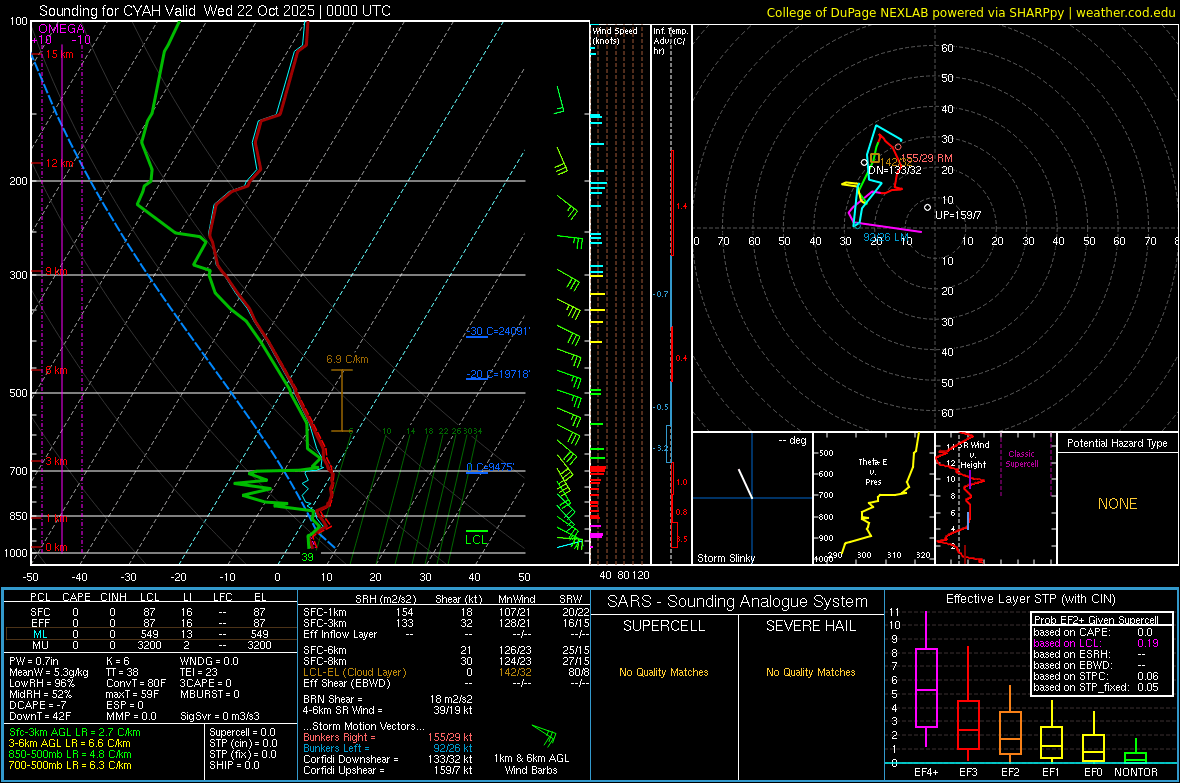
Task: Click the orange NONE hazard type
Action: click(1117, 504)
